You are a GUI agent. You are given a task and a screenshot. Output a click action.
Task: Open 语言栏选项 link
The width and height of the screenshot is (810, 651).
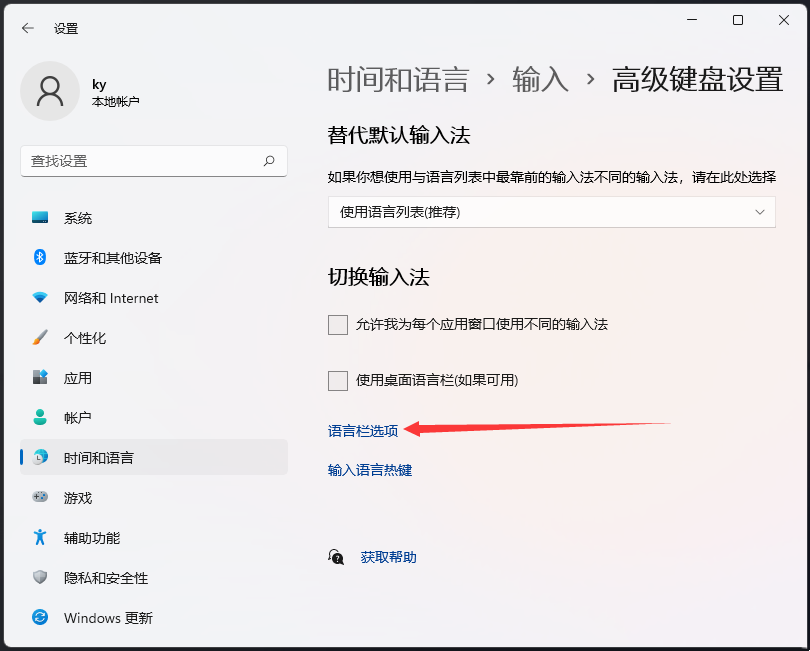(363, 431)
